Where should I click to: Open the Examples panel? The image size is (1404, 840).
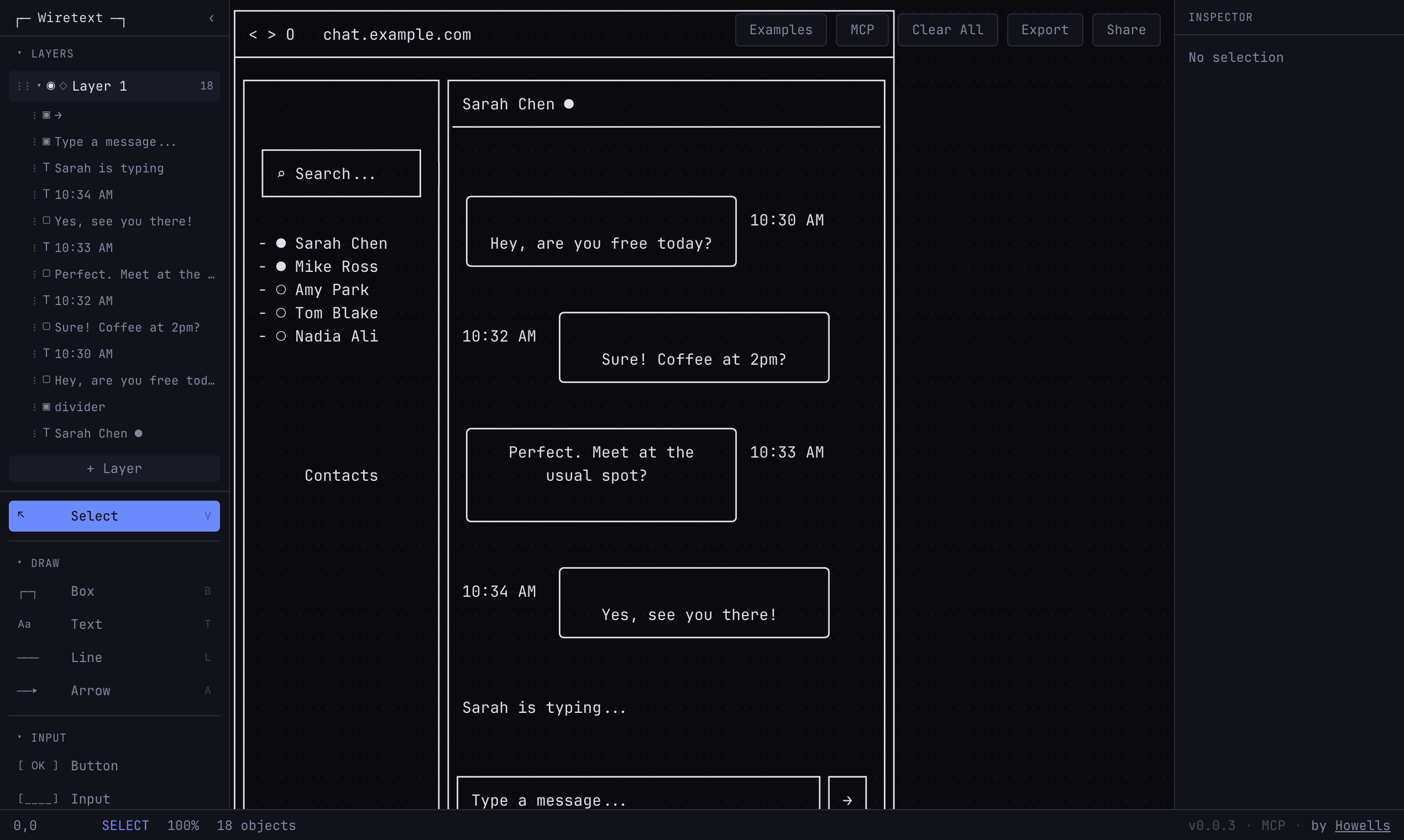pos(780,29)
